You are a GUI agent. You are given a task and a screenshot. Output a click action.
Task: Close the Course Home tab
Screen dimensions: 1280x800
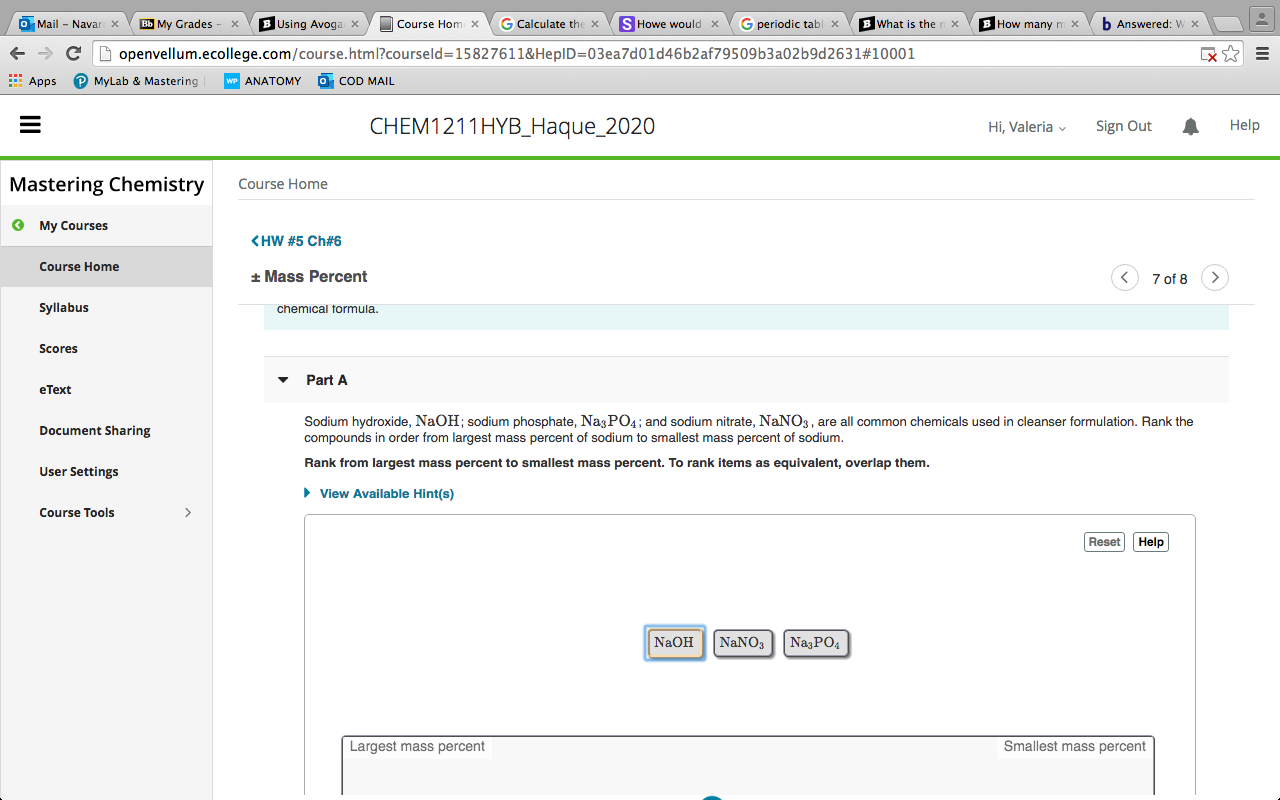474,23
